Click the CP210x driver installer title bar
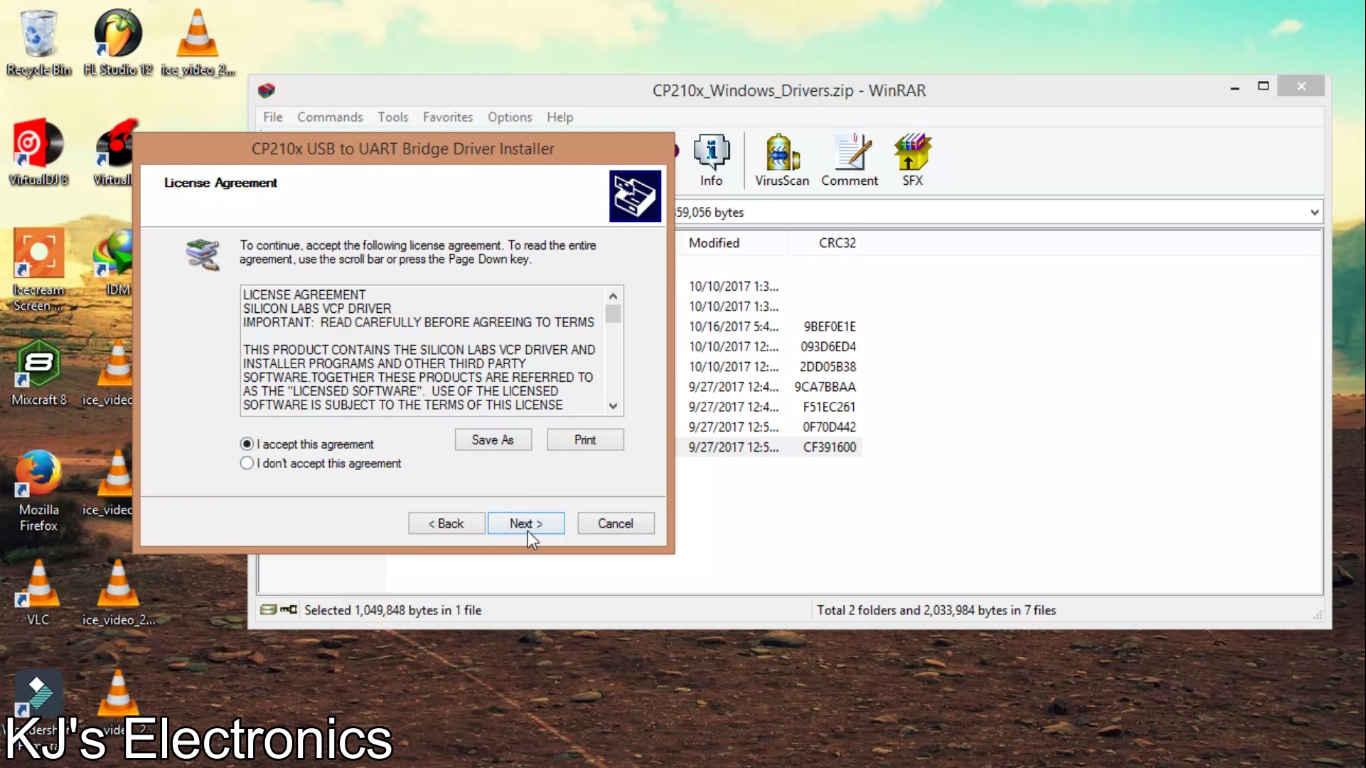This screenshot has width=1366, height=768. click(x=403, y=149)
